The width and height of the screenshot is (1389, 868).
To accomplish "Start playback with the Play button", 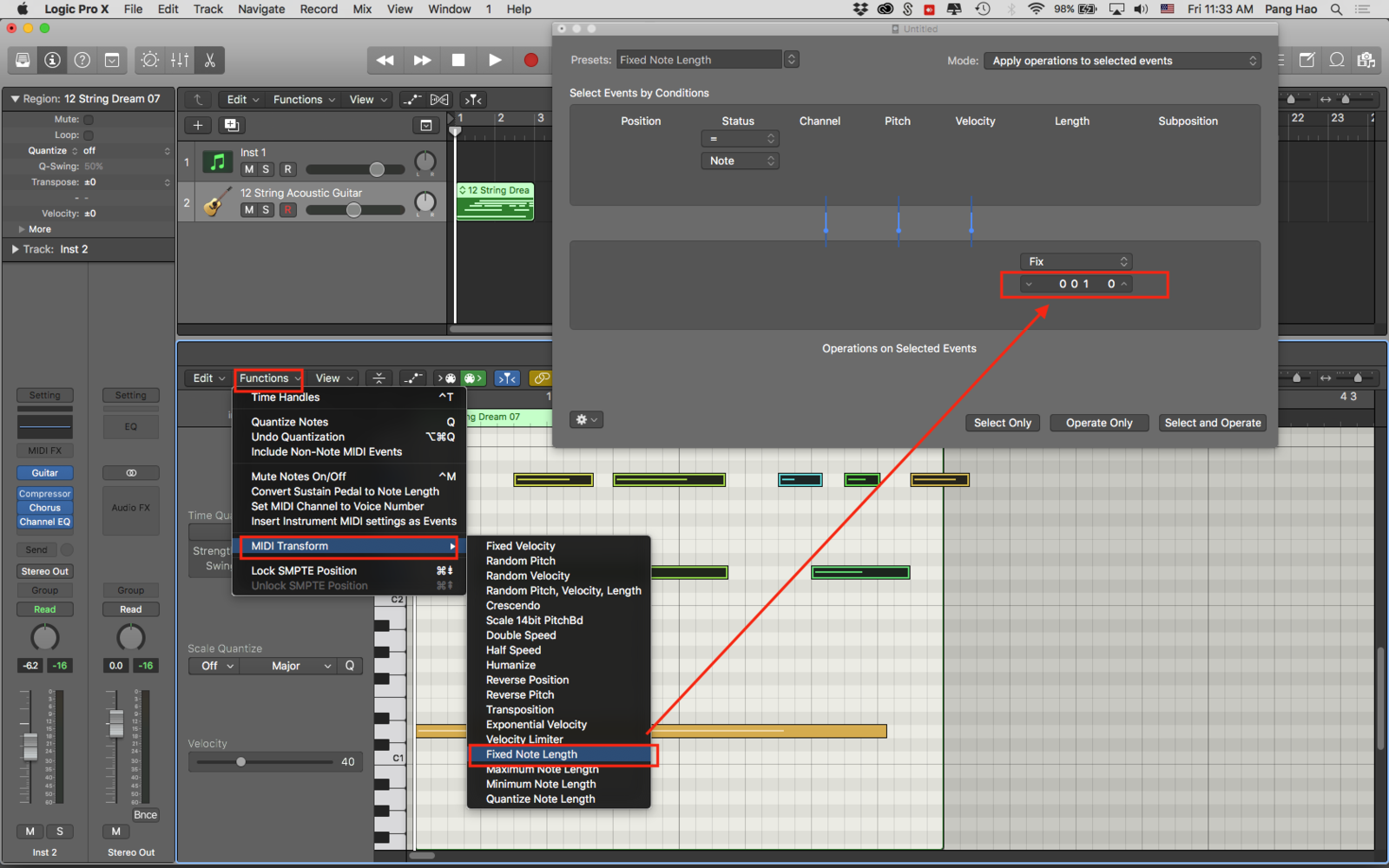I will [495, 60].
